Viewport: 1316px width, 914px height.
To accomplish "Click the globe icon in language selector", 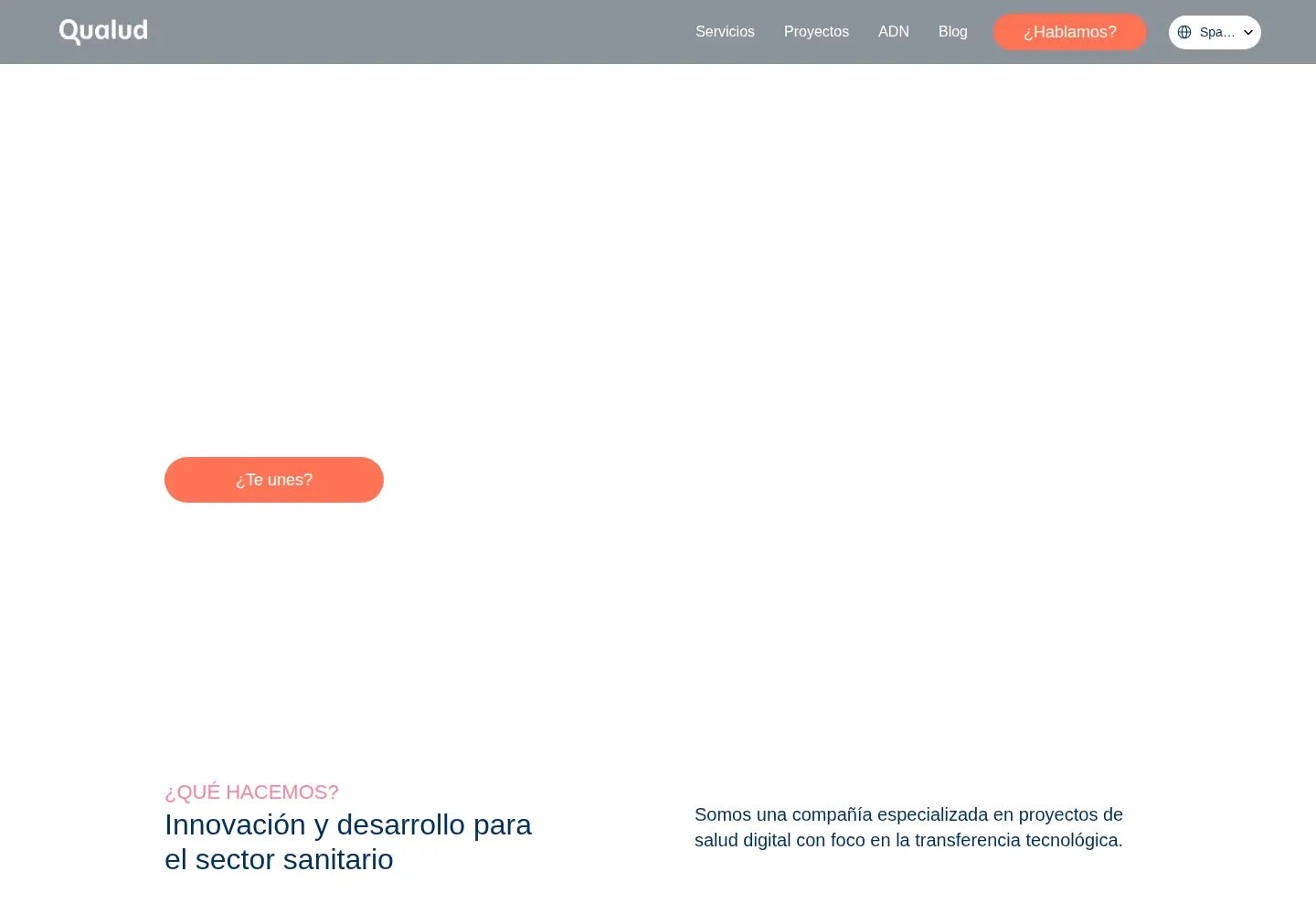I will click(1184, 32).
